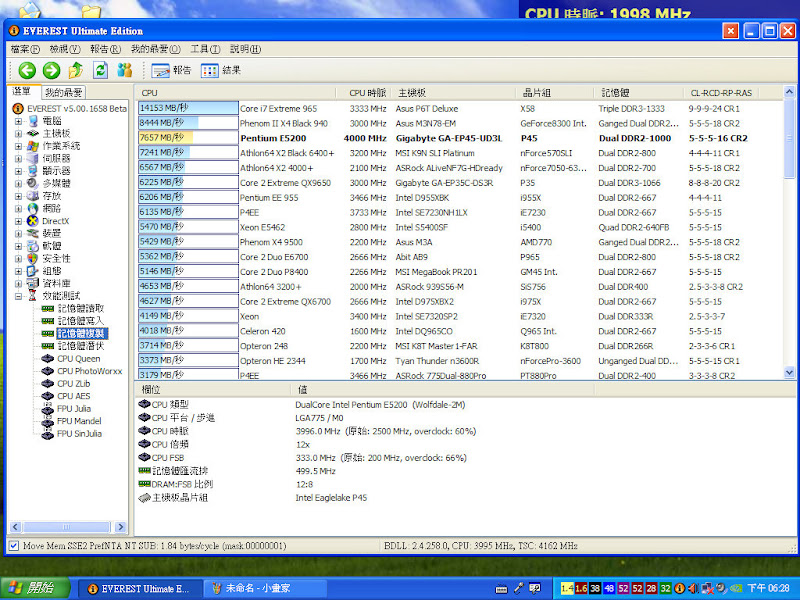Open the 報告 report toolbar button
This screenshot has width=800, height=600.
coord(171,70)
